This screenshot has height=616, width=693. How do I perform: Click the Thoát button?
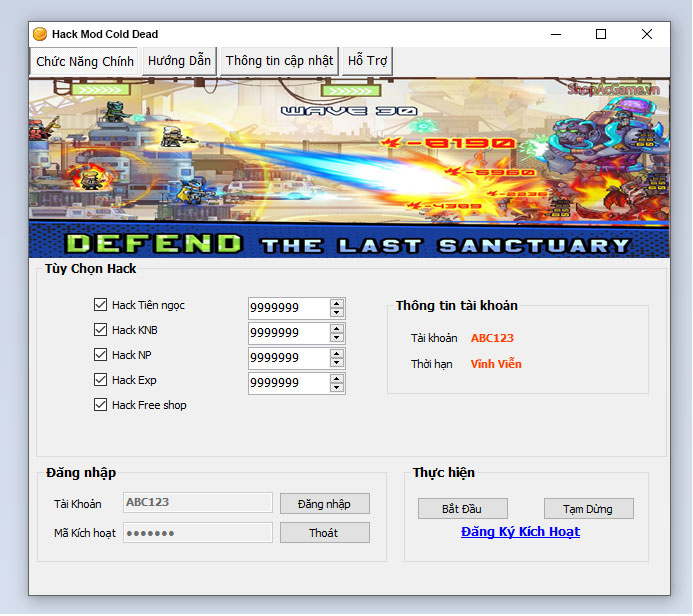click(x=325, y=533)
